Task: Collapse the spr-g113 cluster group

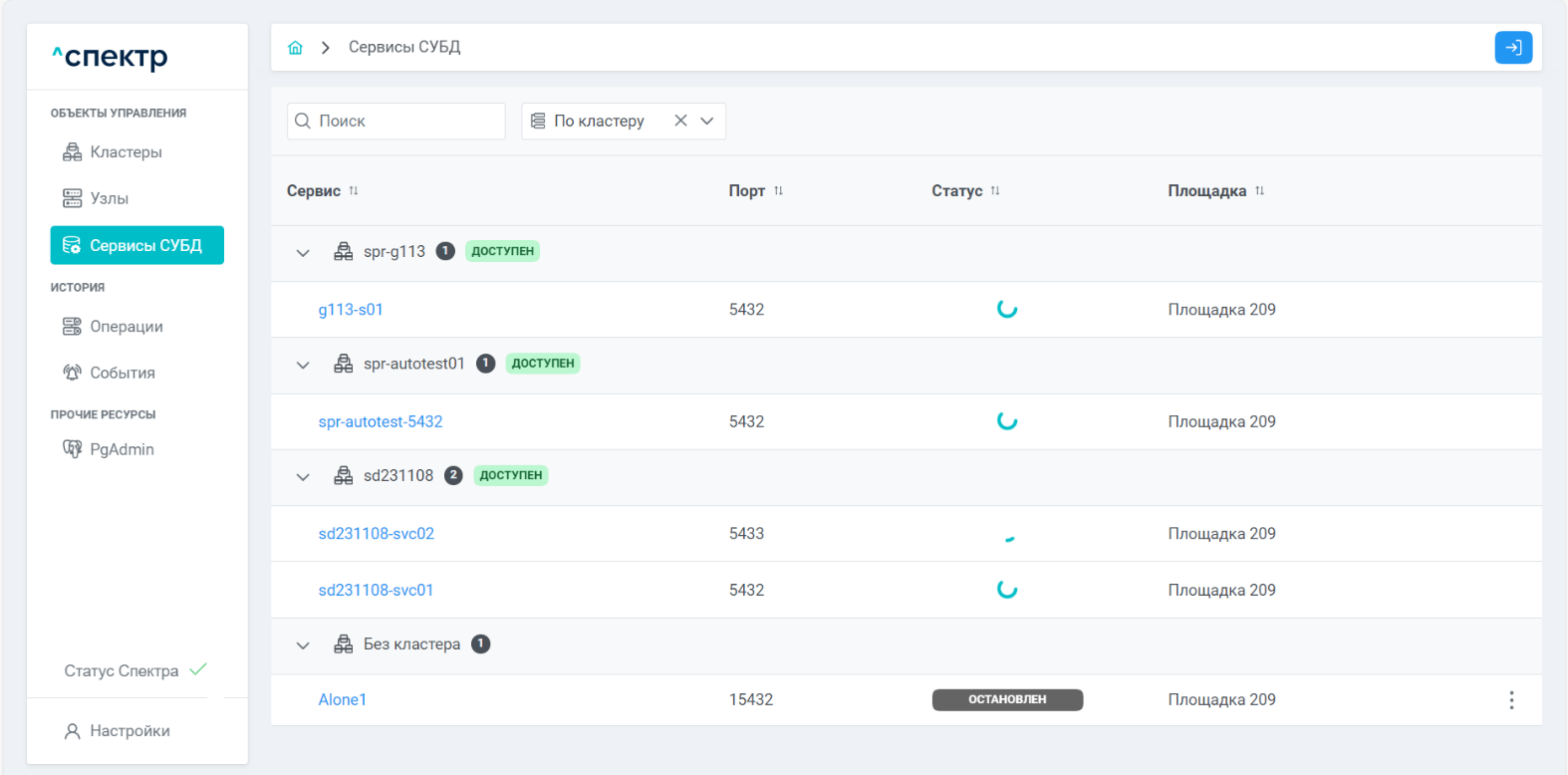Action: 303,253
